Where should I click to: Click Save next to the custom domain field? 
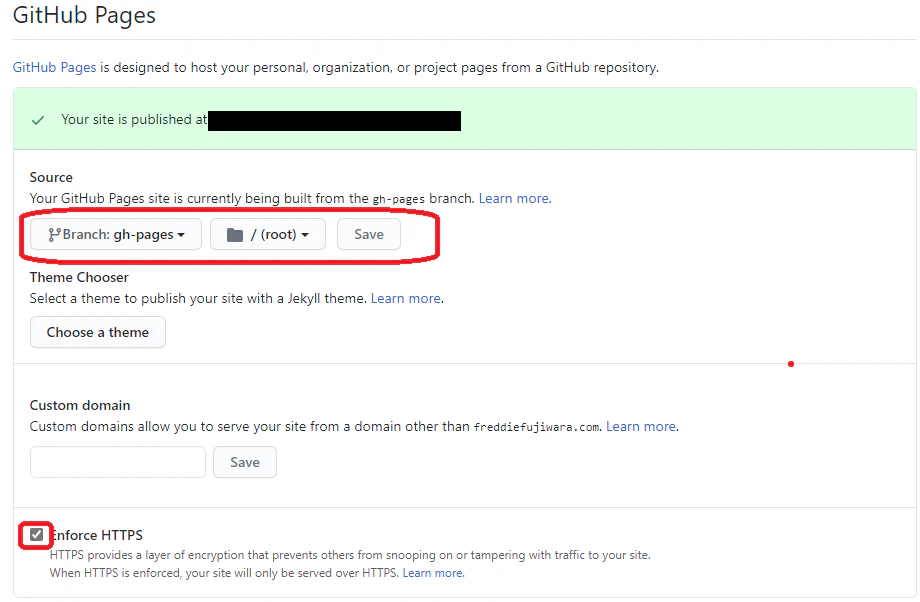(245, 462)
